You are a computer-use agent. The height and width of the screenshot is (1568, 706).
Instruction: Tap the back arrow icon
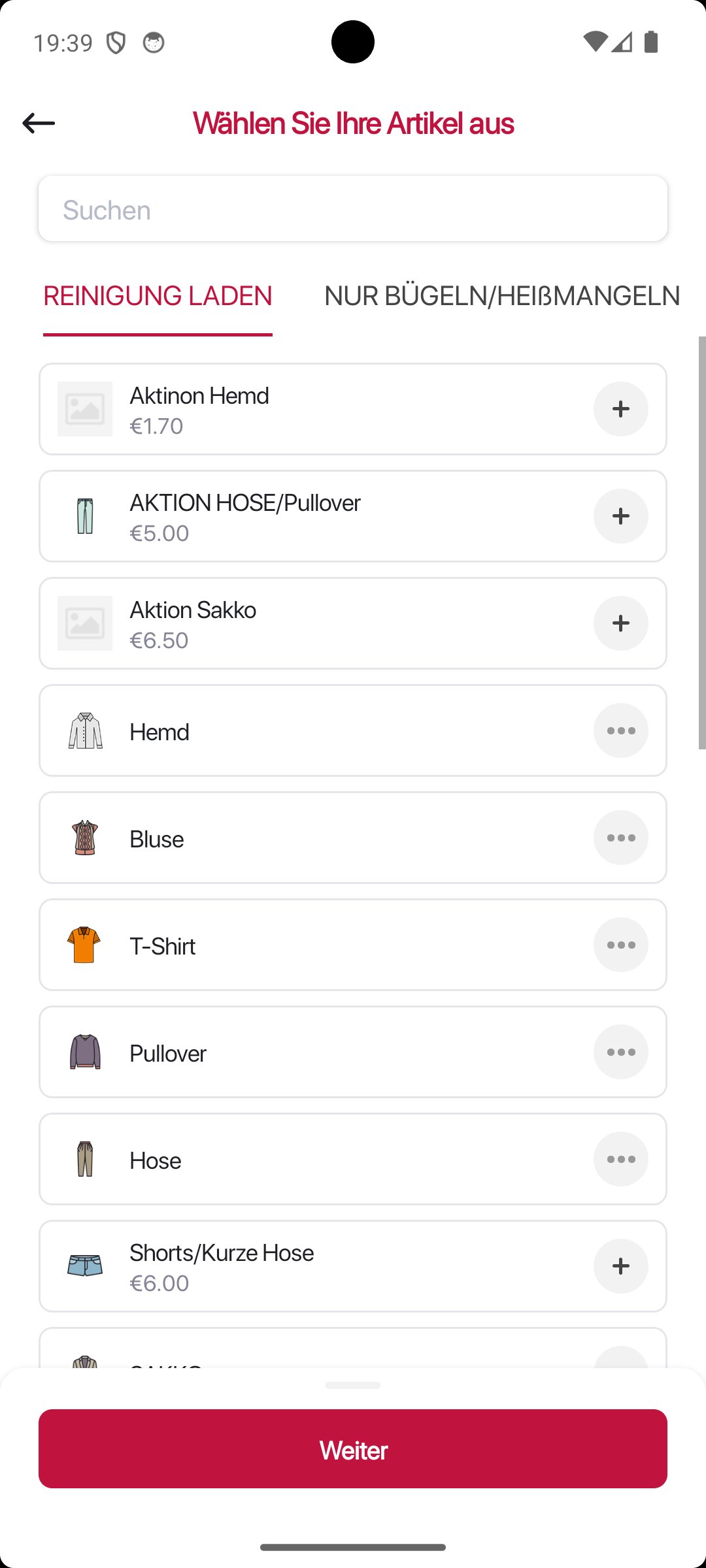coord(39,123)
